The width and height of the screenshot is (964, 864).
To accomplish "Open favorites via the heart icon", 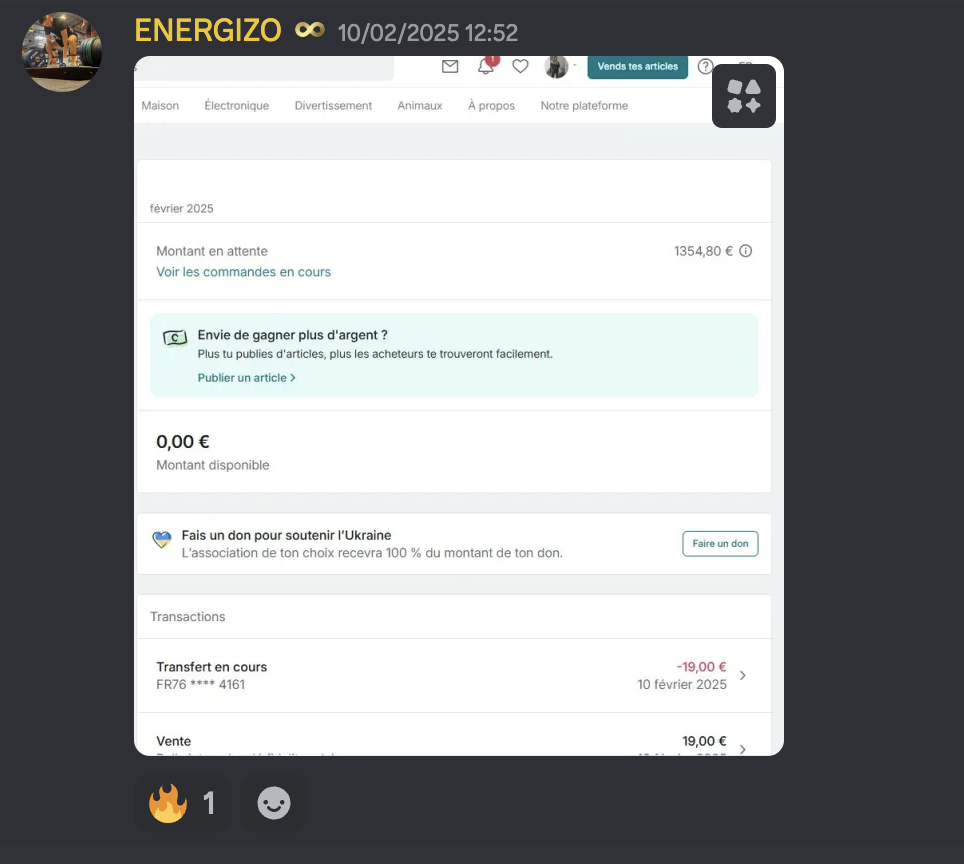I will [520, 67].
